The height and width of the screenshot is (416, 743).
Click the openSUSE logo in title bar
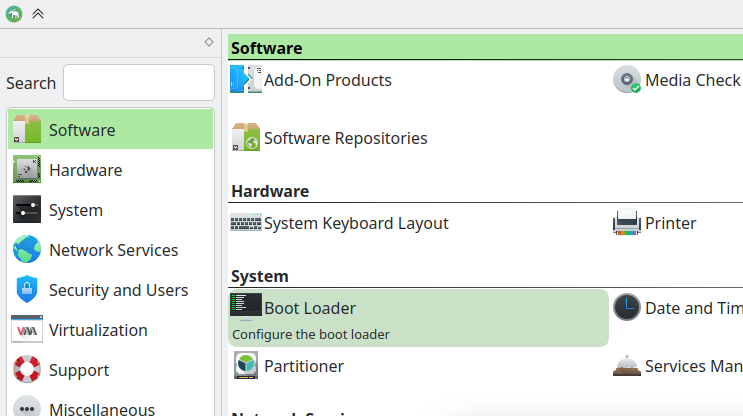[14, 14]
